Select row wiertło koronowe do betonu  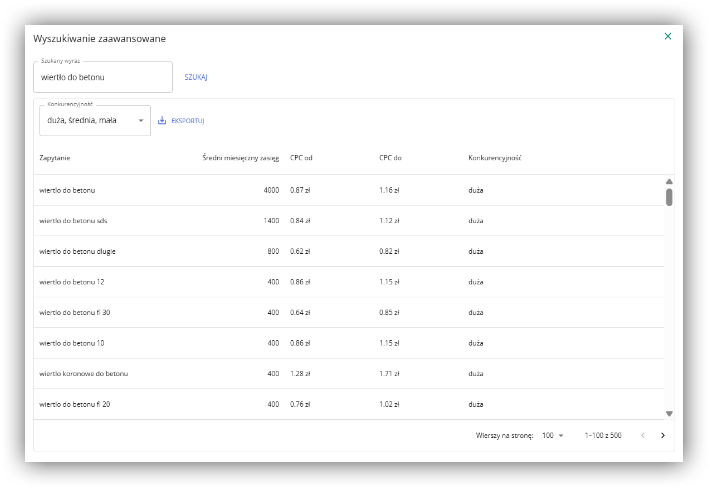[85, 374]
